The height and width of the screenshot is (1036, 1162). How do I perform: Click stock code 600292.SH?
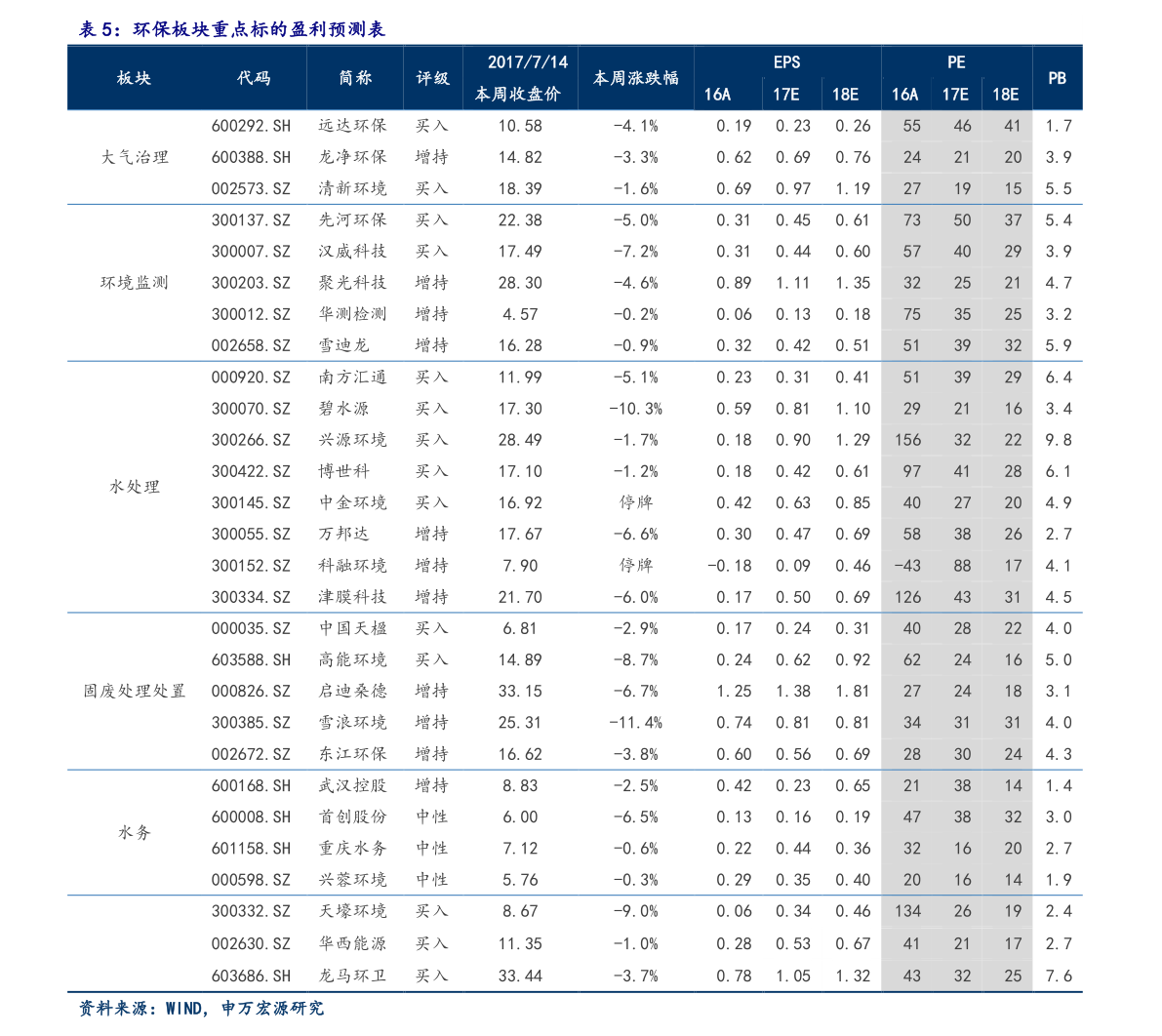(x=251, y=126)
